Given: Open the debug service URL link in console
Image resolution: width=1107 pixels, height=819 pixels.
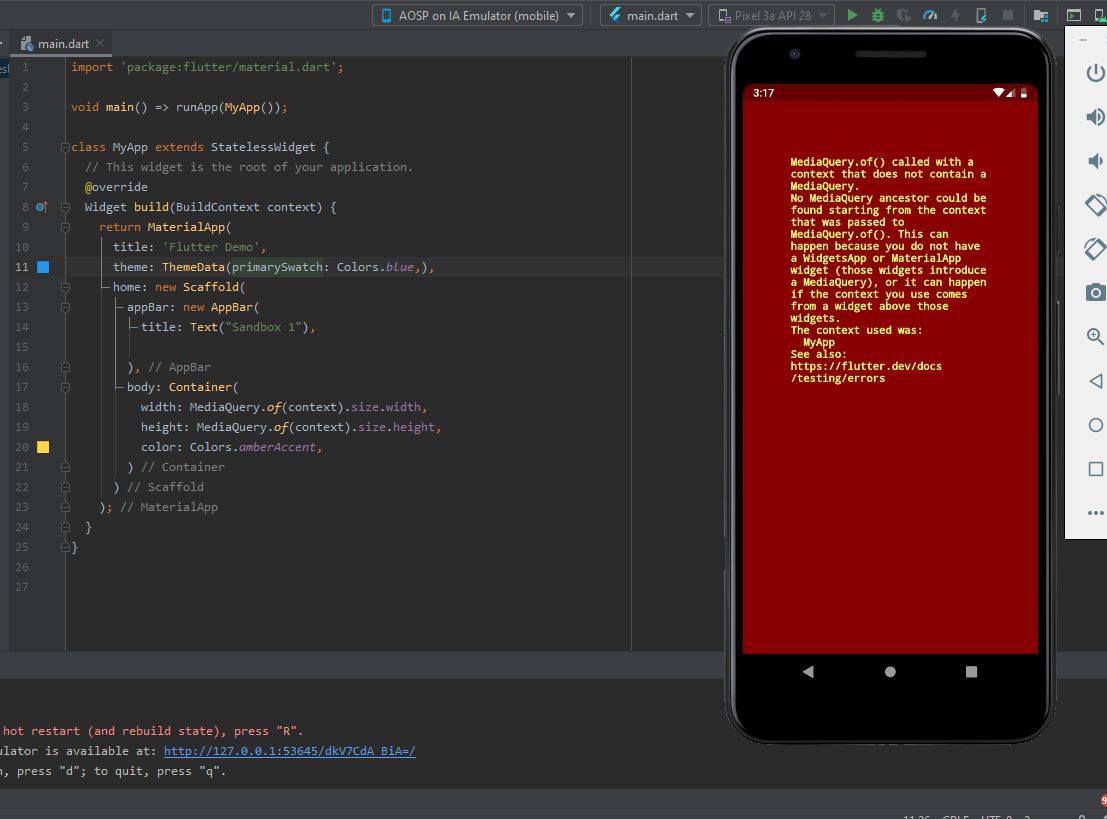Looking at the screenshot, I should [289, 751].
